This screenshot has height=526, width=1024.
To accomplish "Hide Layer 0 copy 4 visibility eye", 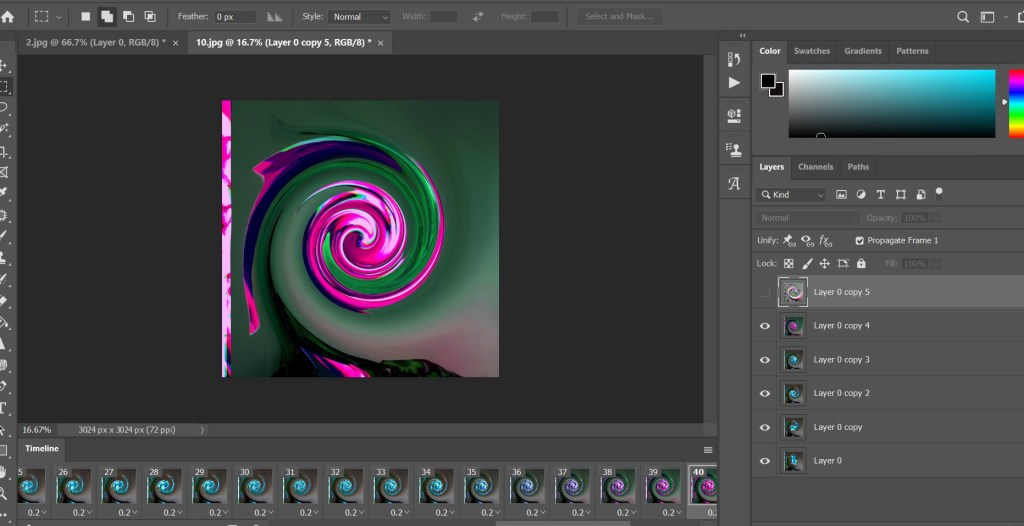I will pyautogui.click(x=765, y=326).
